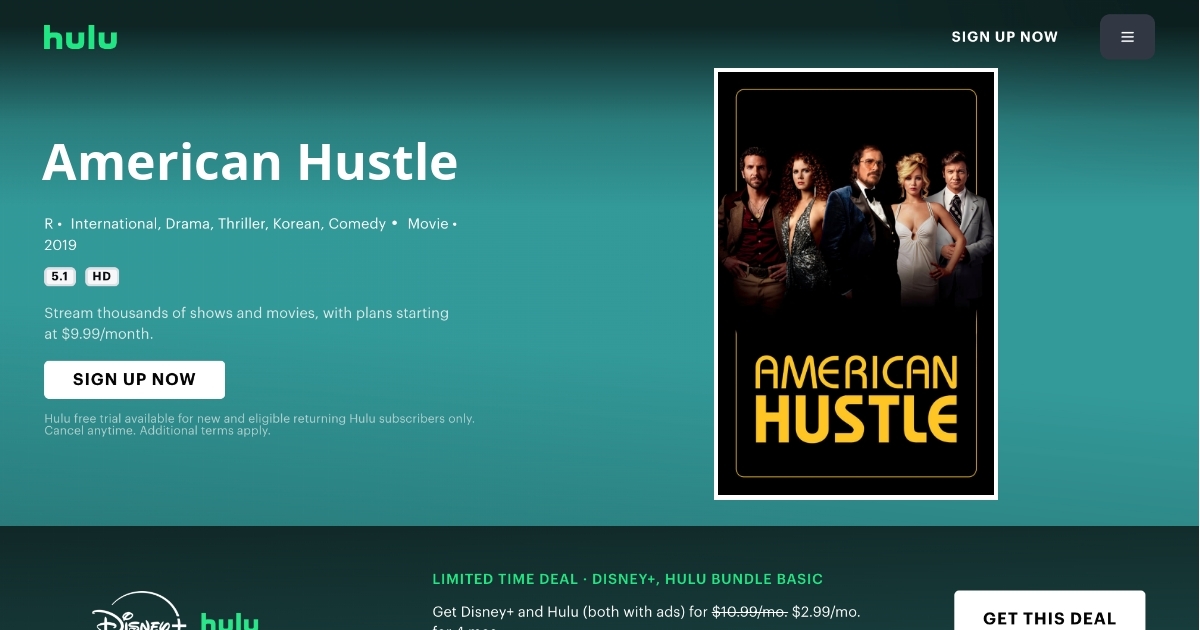Open the hamburger menu in the header
Image resolution: width=1200 pixels, height=630 pixels.
[x=1127, y=37]
